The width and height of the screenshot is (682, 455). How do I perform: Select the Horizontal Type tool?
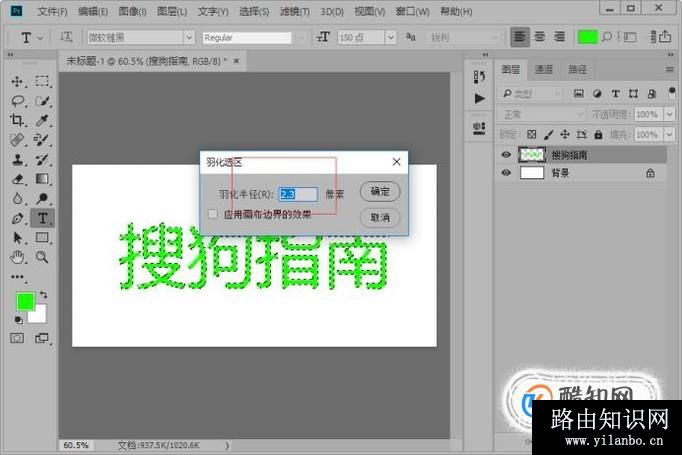[42, 218]
